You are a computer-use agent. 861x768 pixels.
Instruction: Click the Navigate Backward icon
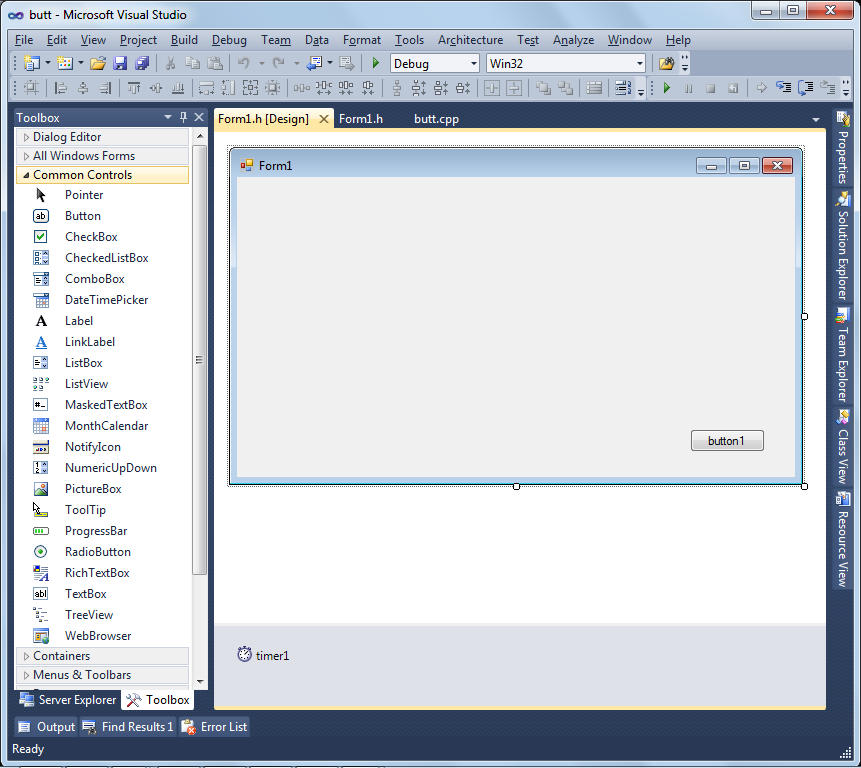[x=315, y=64]
